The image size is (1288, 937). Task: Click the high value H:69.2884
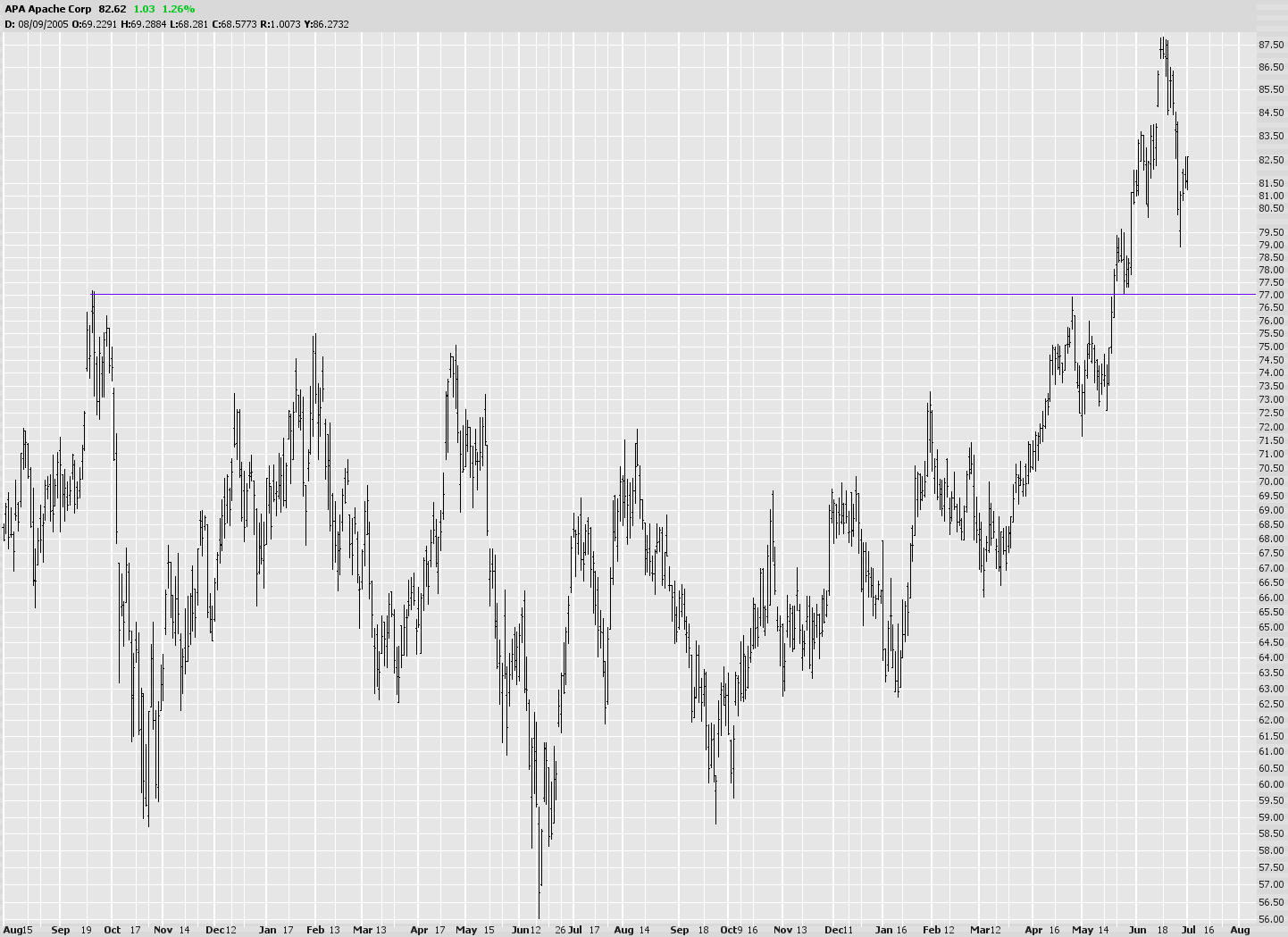[144, 24]
